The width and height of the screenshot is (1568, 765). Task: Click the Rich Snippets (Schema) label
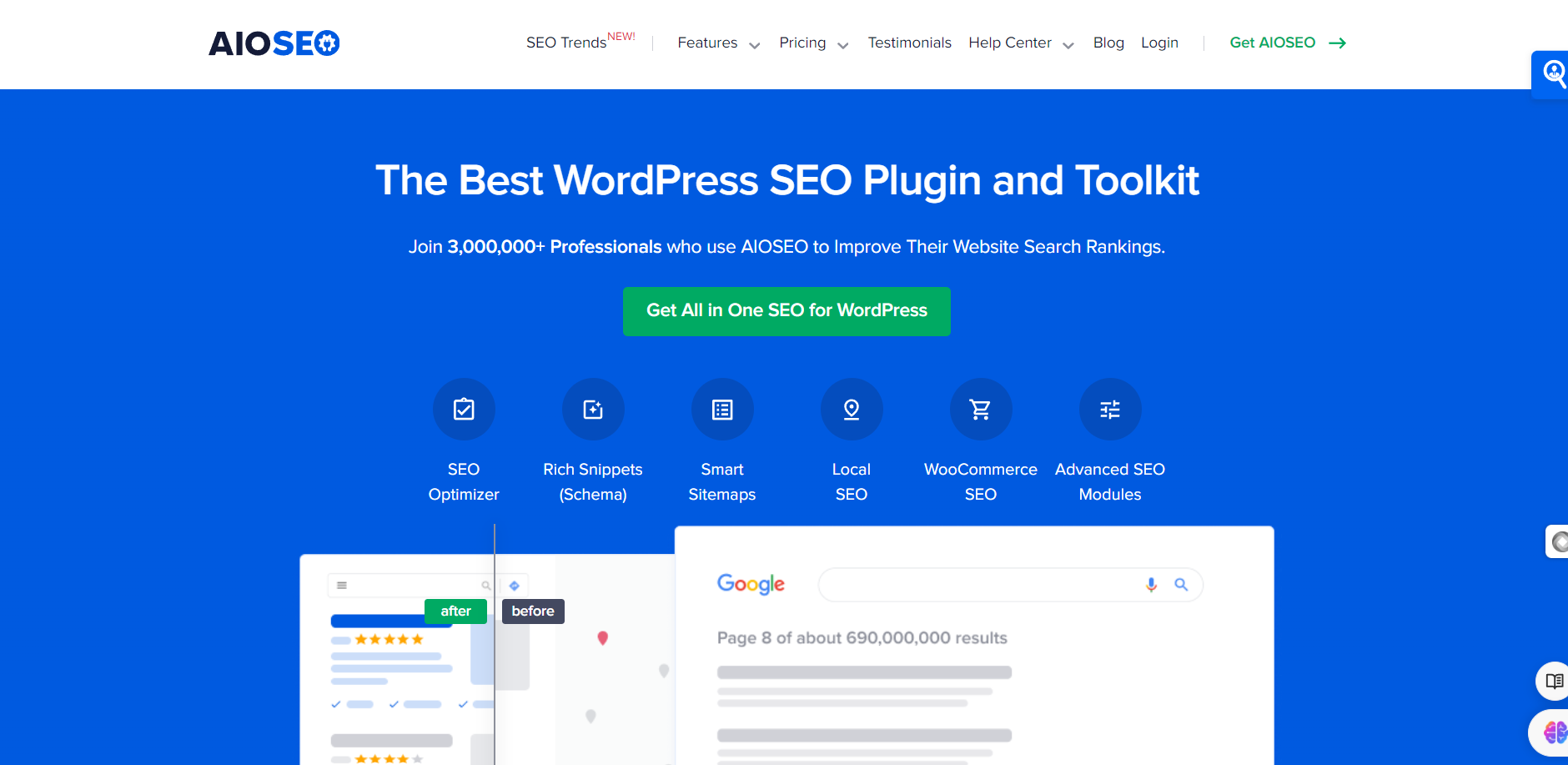click(593, 482)
